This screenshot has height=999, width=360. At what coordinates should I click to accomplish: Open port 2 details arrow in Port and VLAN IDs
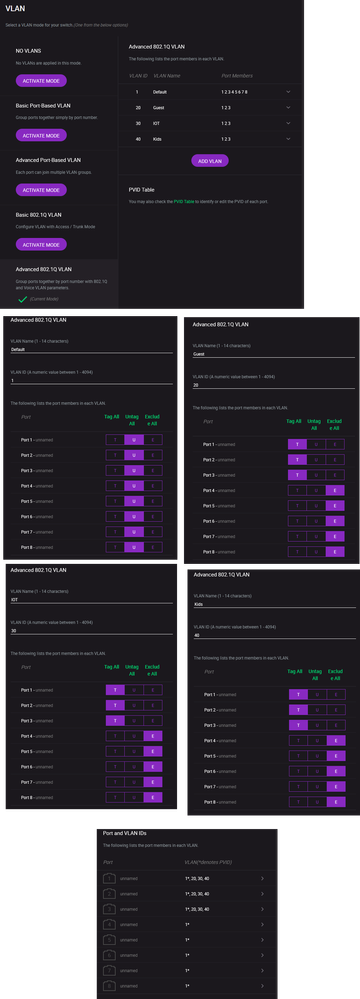tap(263, 893)
